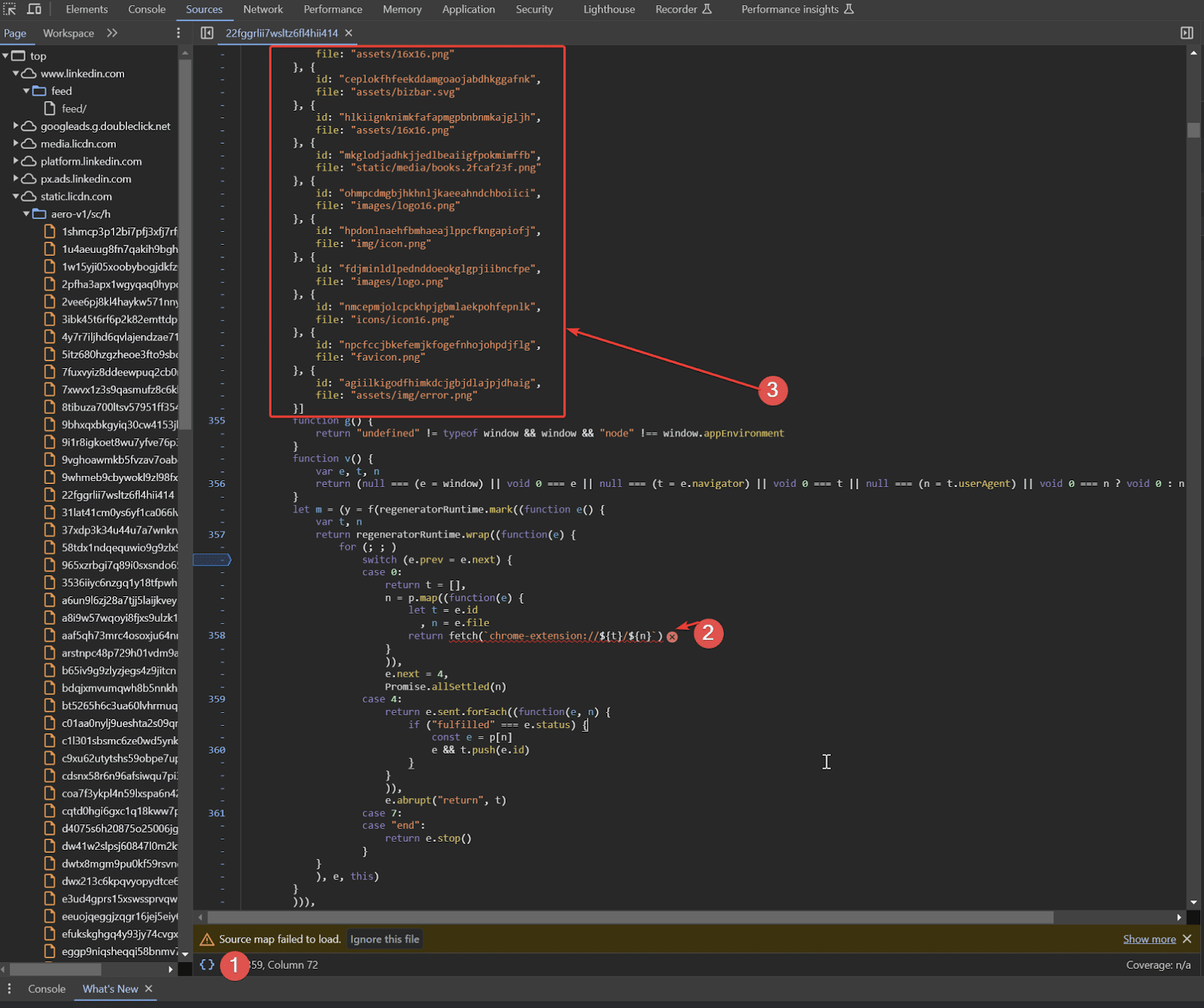The height and width of the screenshot is (1008, 1204).
Task: Open the bottom drawer three-dot menu
Action: point(10,988)
